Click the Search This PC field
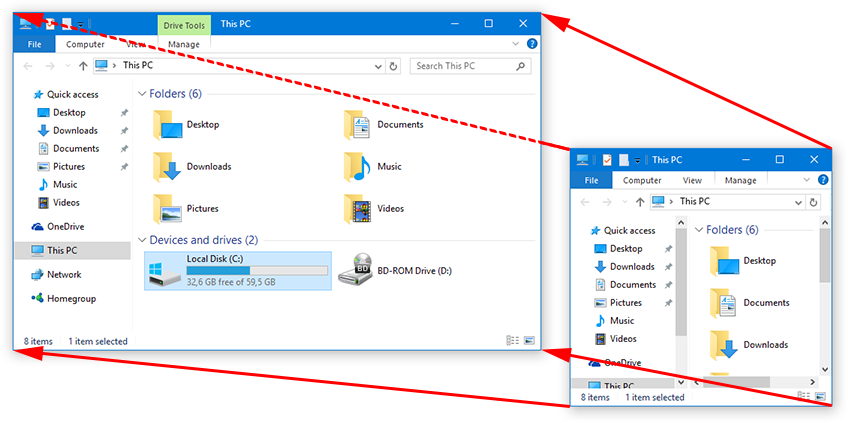The image size is (848, 423). click(x=465, y=66)
